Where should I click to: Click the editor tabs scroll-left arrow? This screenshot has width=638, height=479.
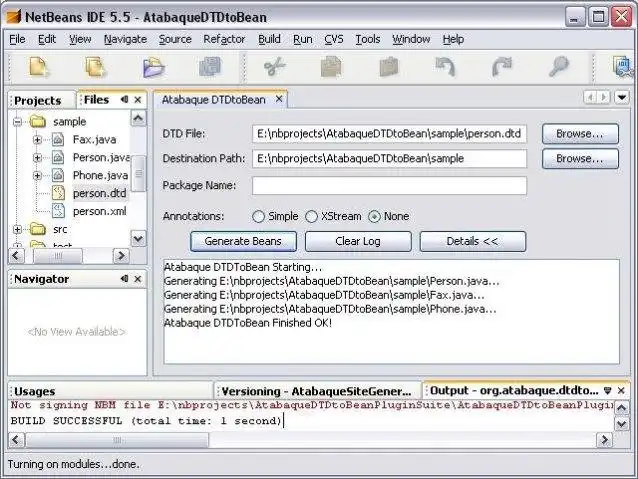[x=590, y=97]
